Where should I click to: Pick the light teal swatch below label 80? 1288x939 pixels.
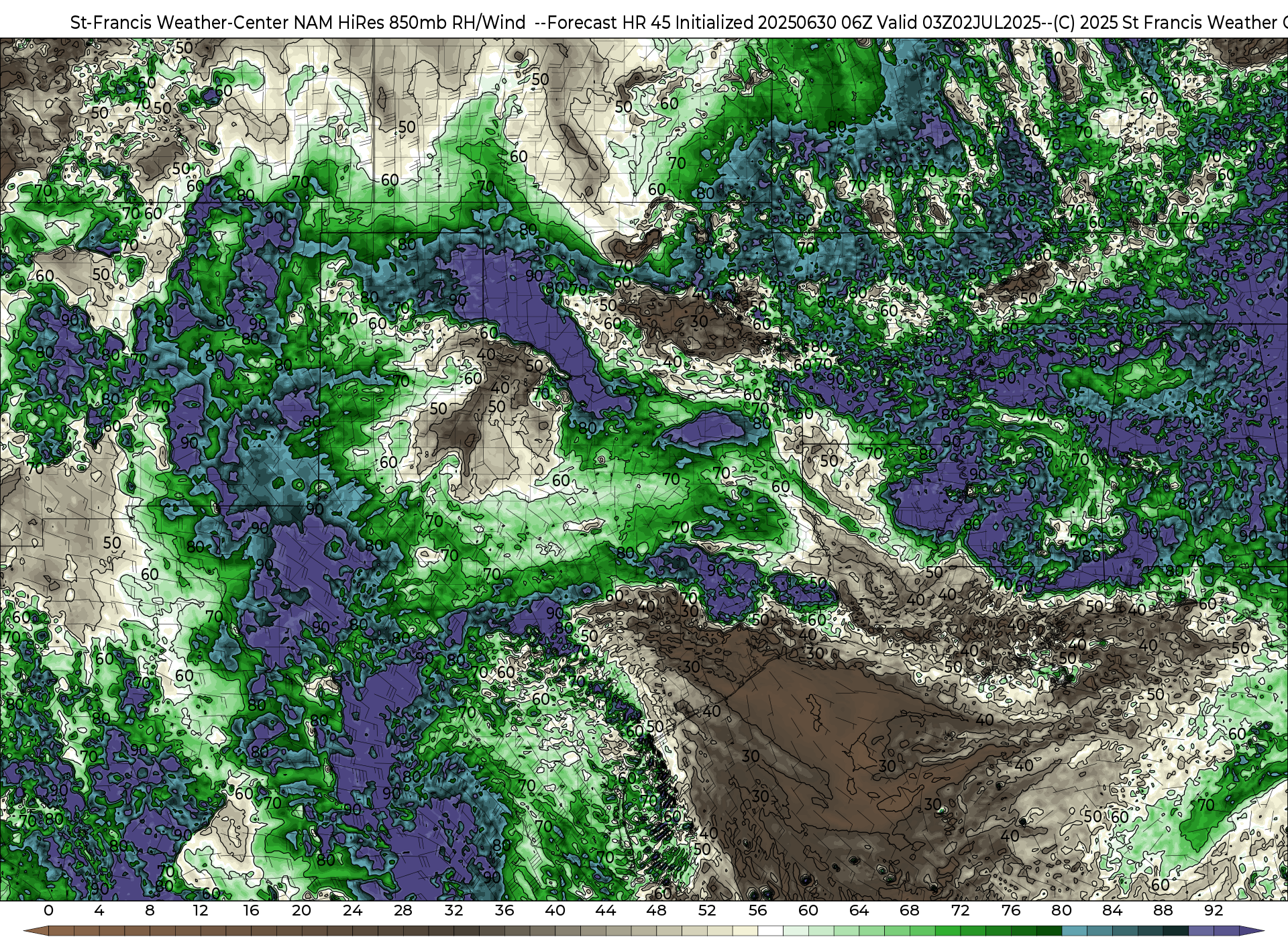coord(1074,931)
